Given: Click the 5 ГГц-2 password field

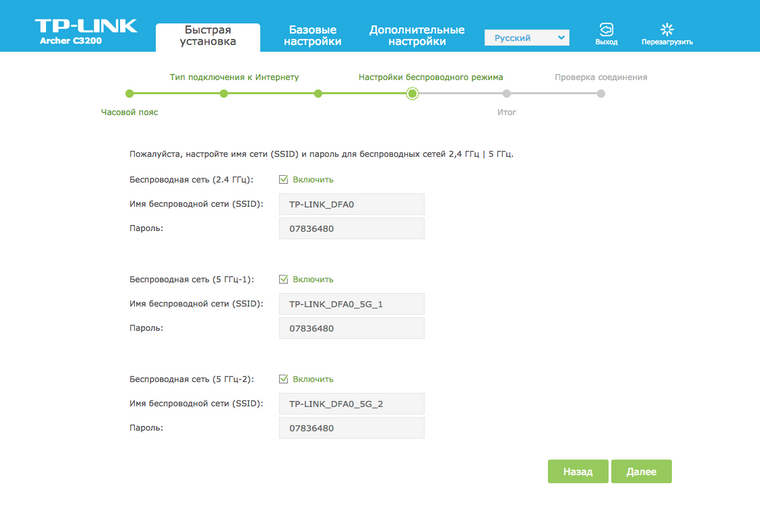Looking at the screenshot, I should tap(352, 428).
